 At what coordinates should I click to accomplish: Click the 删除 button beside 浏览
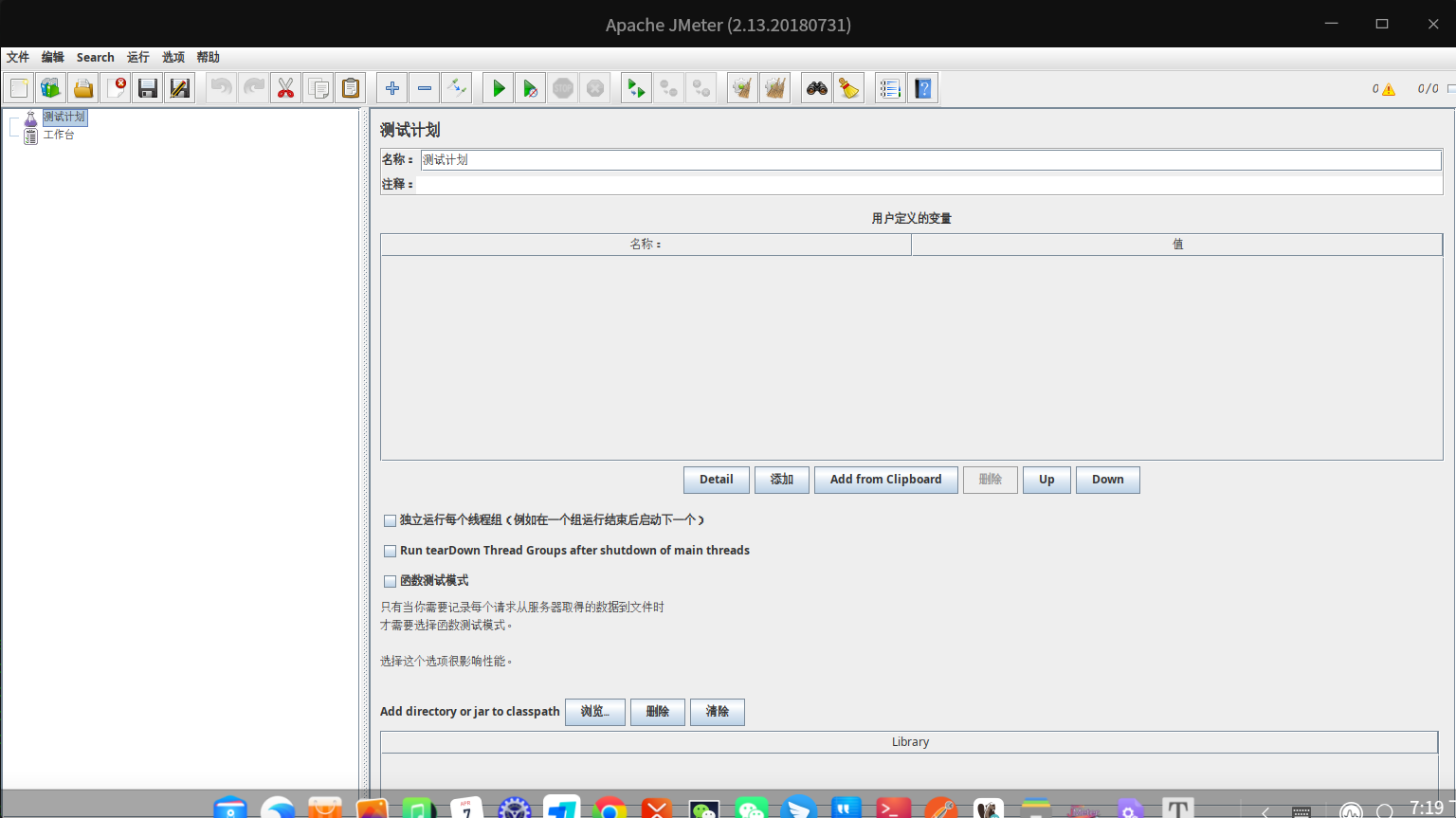tap(658, 712)
